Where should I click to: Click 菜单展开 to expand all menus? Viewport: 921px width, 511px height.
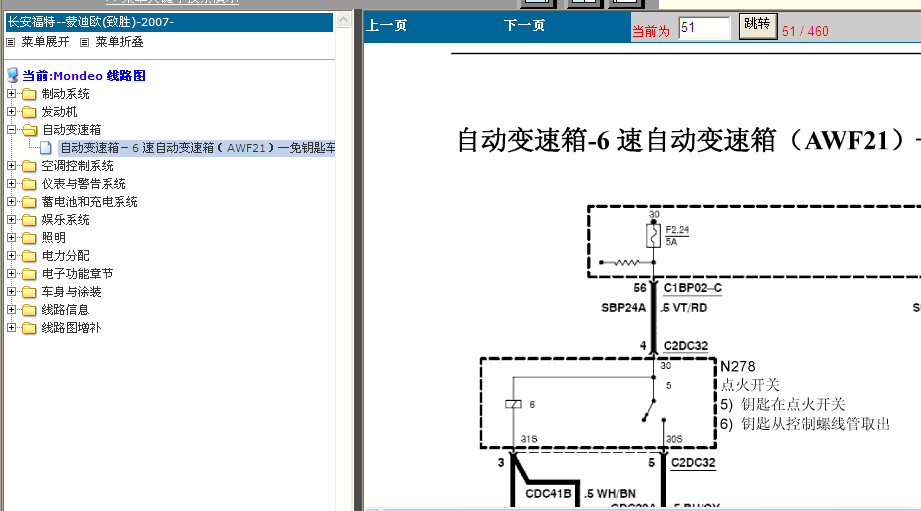click(45, 42)
